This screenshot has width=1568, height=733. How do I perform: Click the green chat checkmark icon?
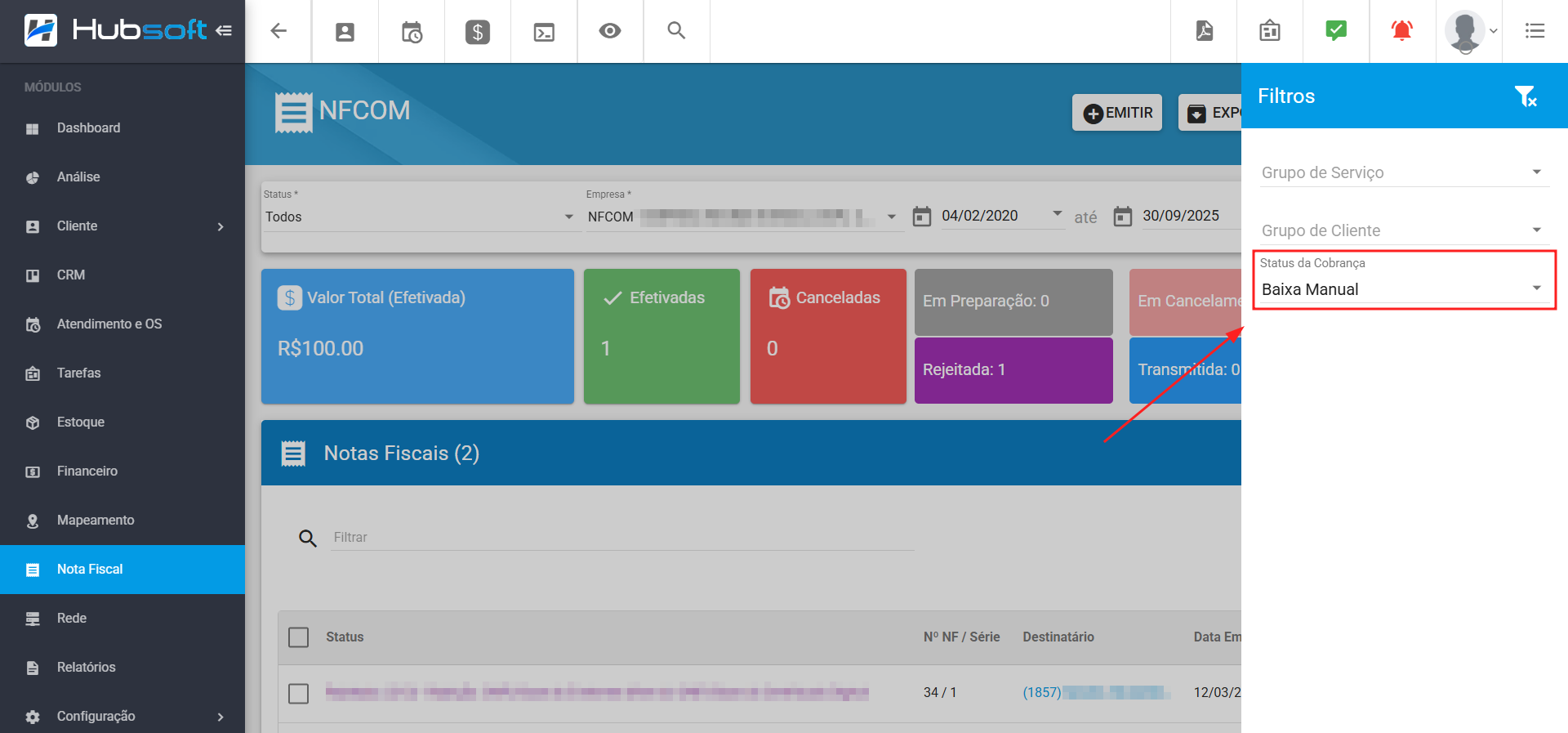[1335, 31]
